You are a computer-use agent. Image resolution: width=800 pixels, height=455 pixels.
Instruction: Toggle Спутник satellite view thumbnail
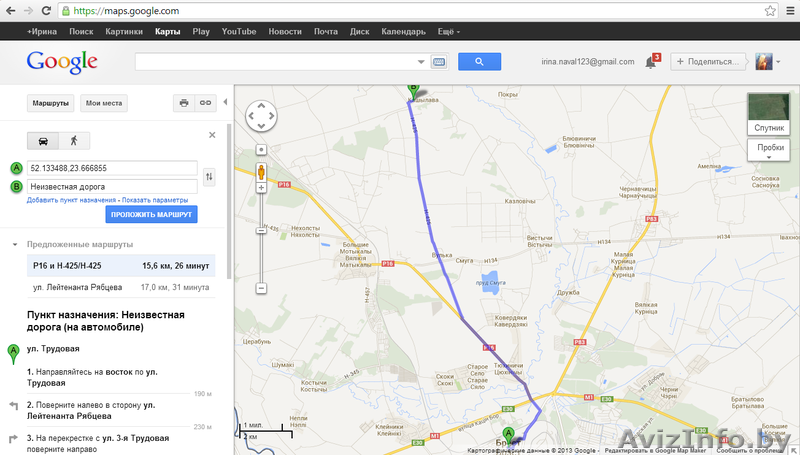pyautogui.click(x=768, y=115)
